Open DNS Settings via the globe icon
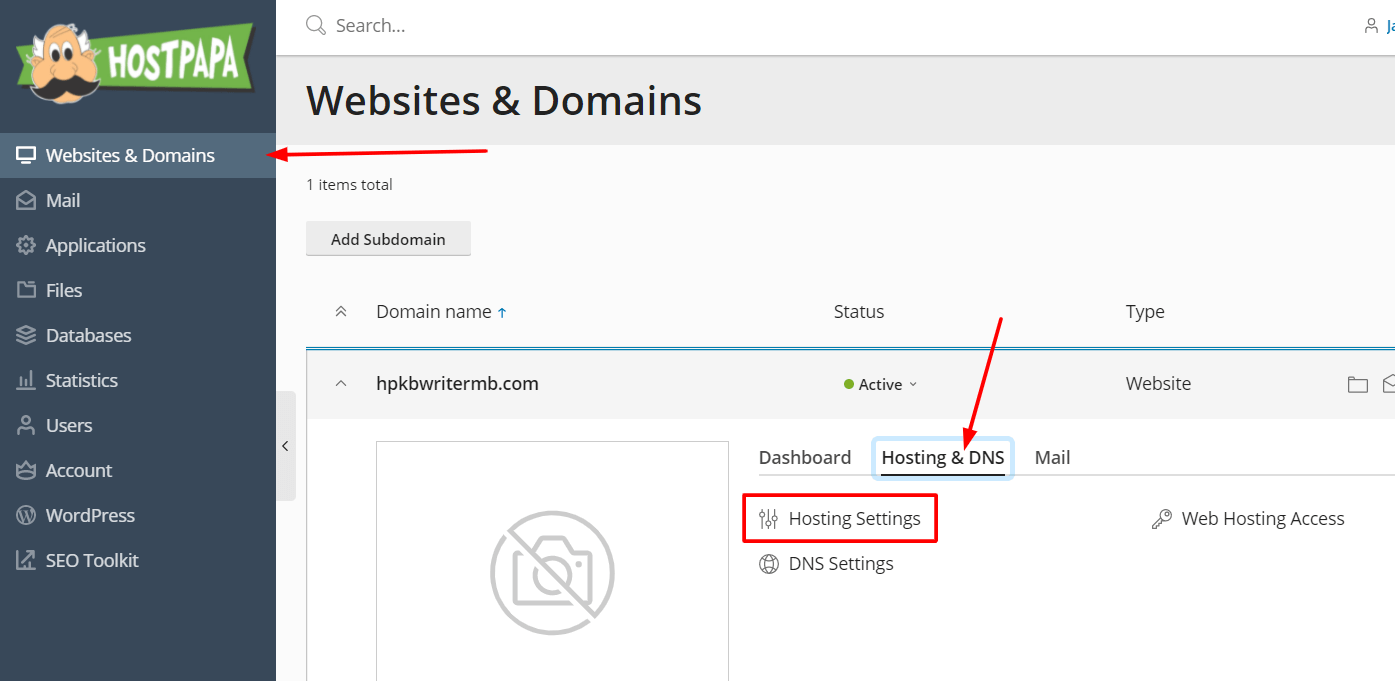This screenshot has width=1395, height=681. click(769, 563)
